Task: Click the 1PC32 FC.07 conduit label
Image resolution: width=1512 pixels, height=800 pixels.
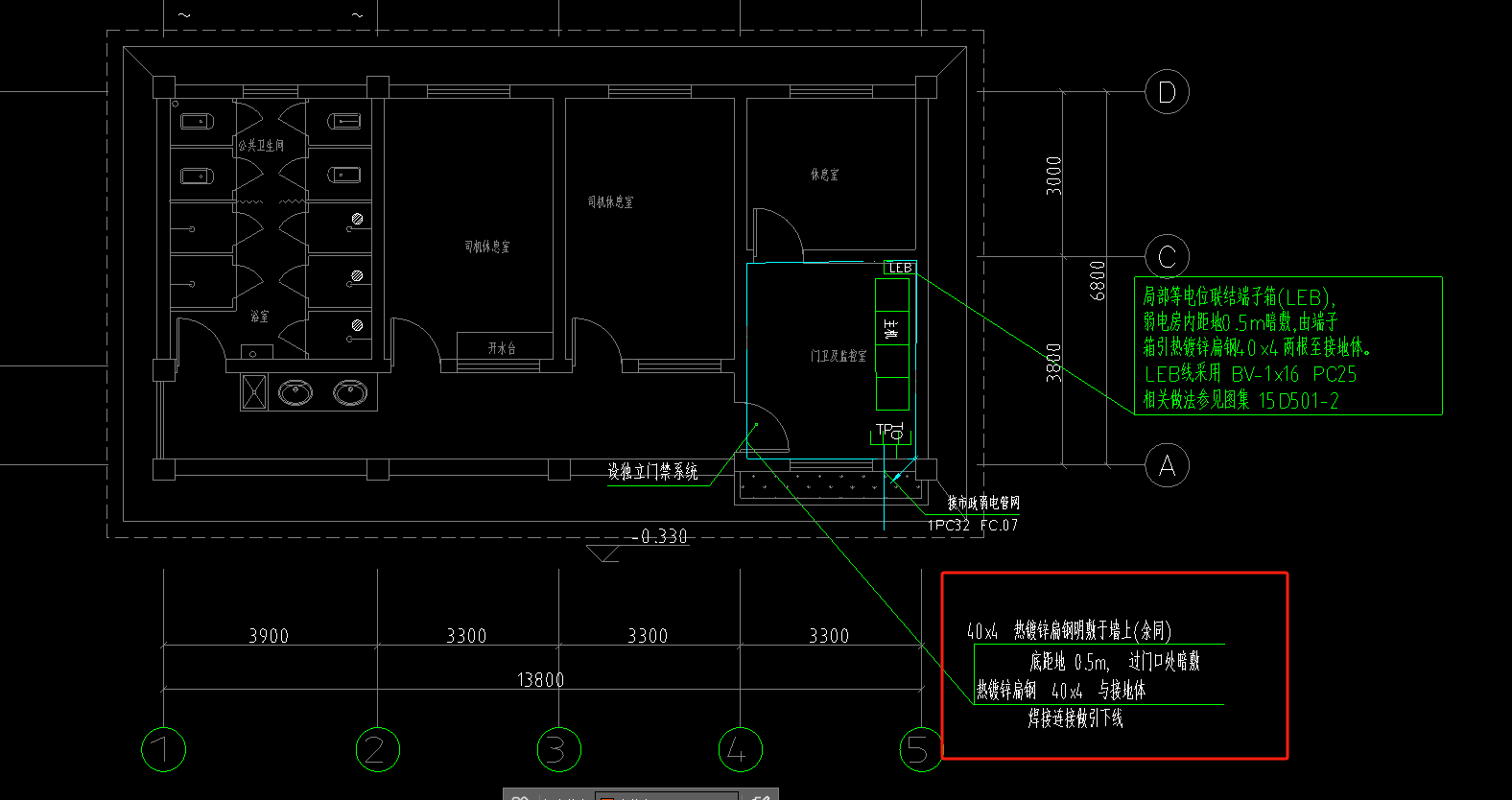Action: [973, 525]
